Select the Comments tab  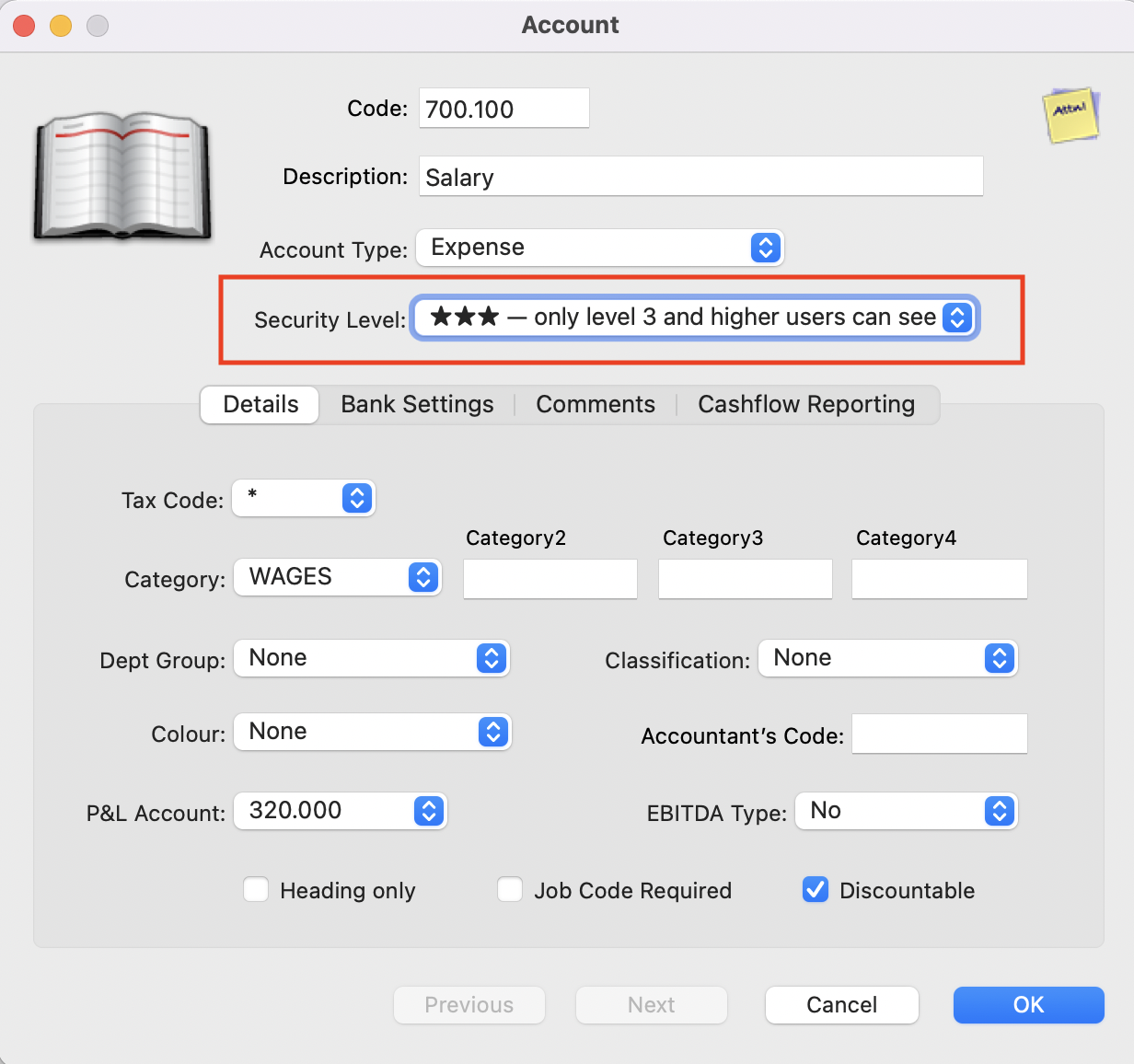click(x=595, y=404)
